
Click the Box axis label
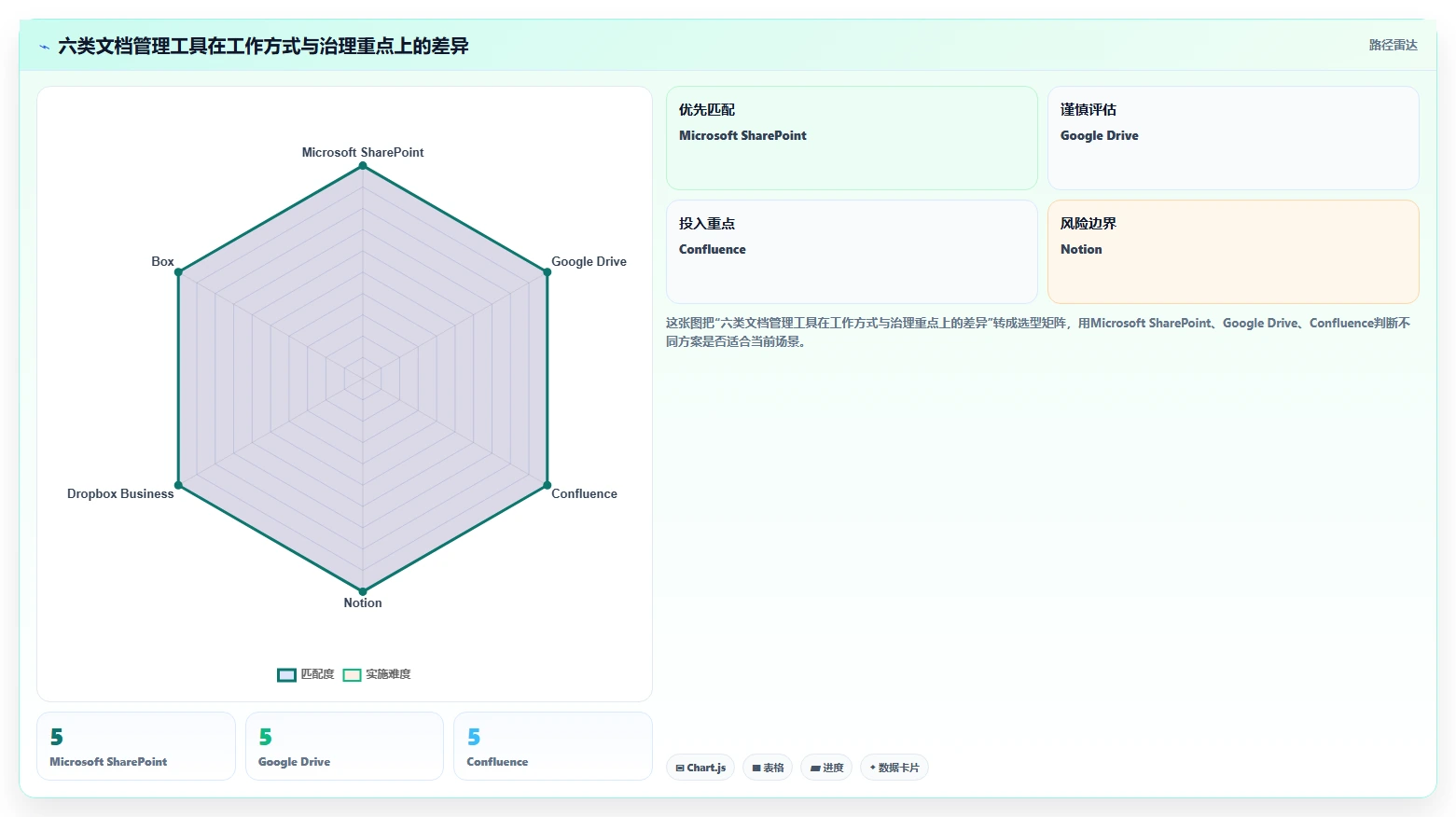162,261
